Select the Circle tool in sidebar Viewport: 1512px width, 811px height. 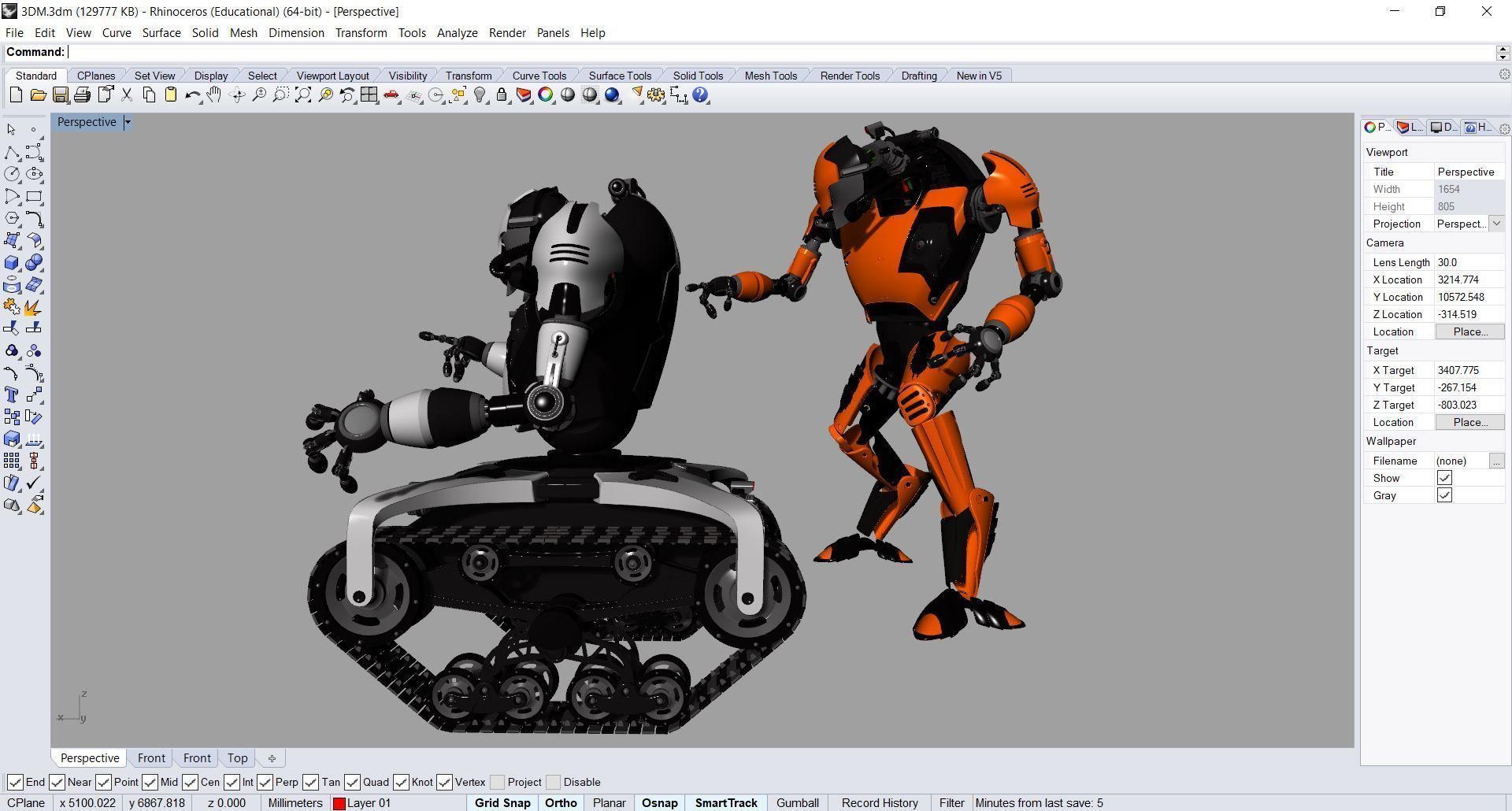[12, 174]
